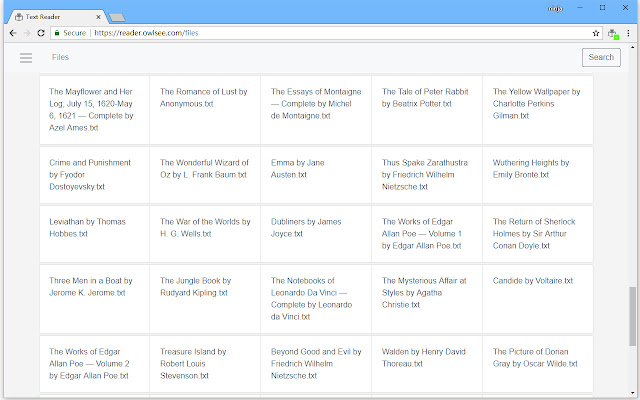Click the address bar URL field
The width and height of the screenshot is (640, 400).
click(300, 33)
